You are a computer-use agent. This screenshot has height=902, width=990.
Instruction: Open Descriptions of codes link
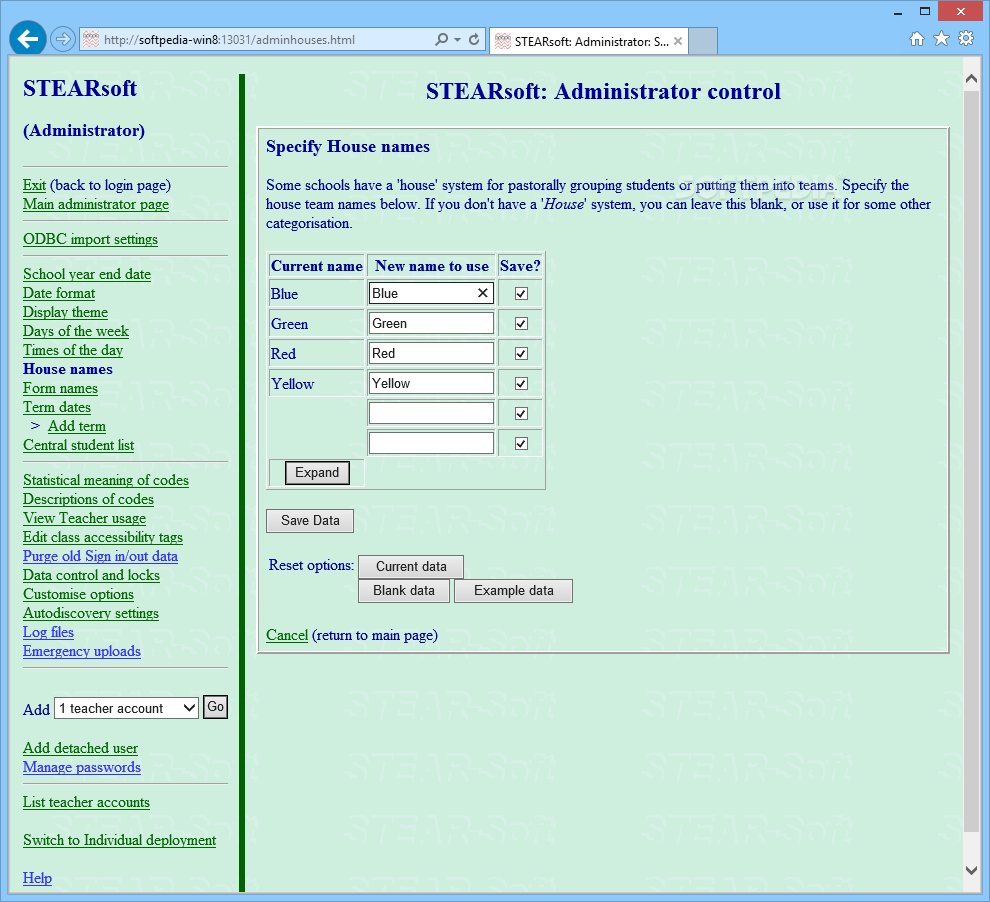pos(88,499)
